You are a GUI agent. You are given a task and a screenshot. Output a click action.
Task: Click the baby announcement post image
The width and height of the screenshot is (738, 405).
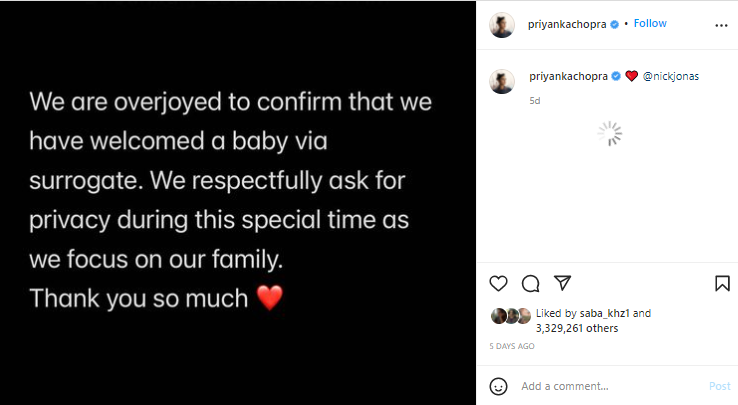click(x=238, y=202)
